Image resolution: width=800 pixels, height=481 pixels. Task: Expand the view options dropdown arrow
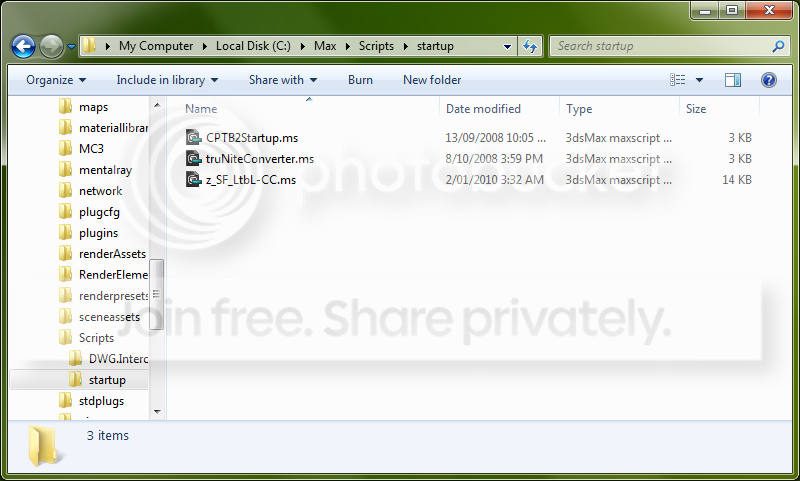[x=699, y=80]
